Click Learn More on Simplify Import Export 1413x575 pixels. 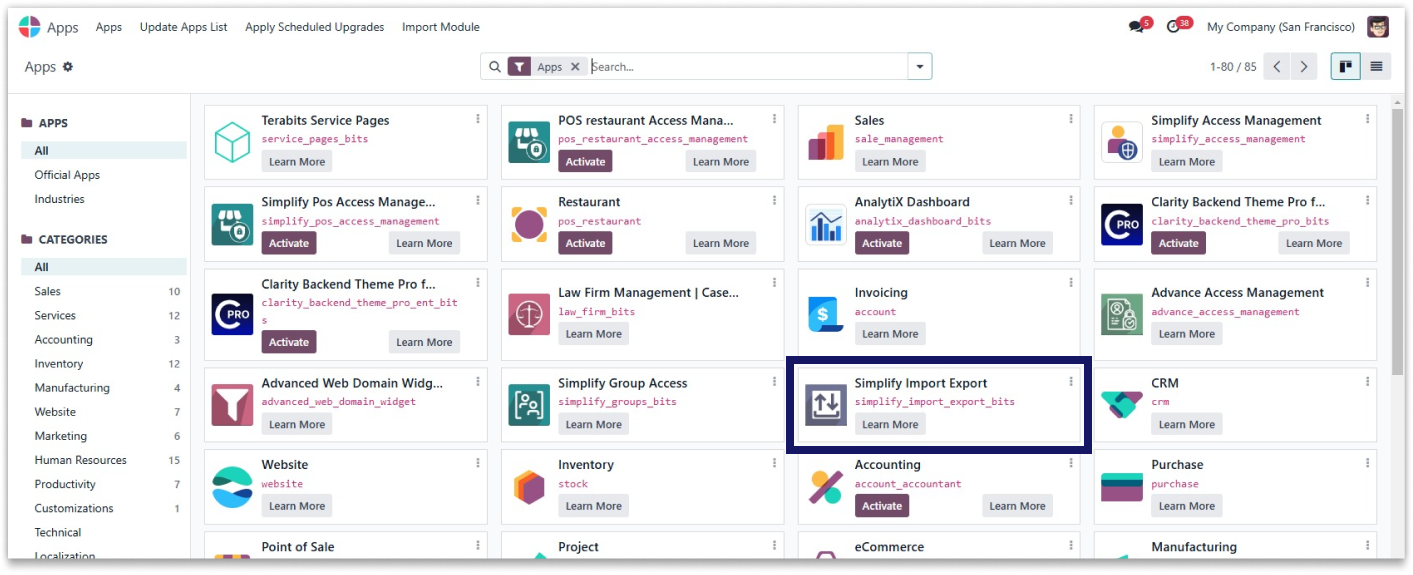(x=890, y=424)
